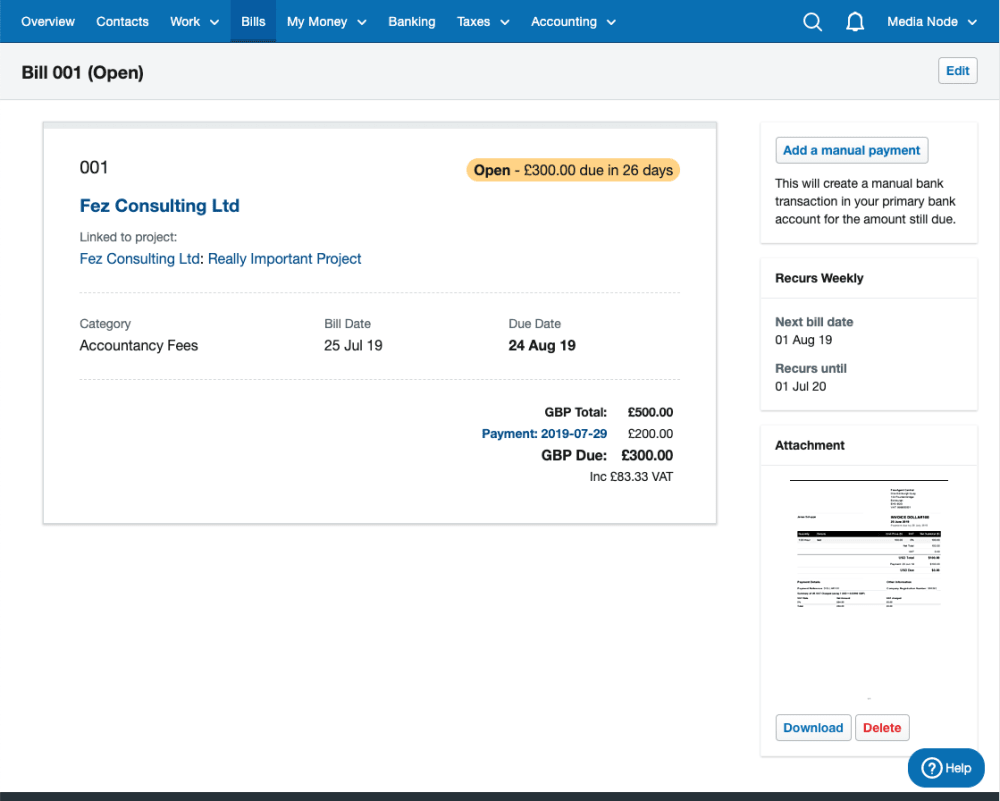Open the Accounting dropdown menu
Viewport: 1000px width, 801px height.
[x=573, y=22]
